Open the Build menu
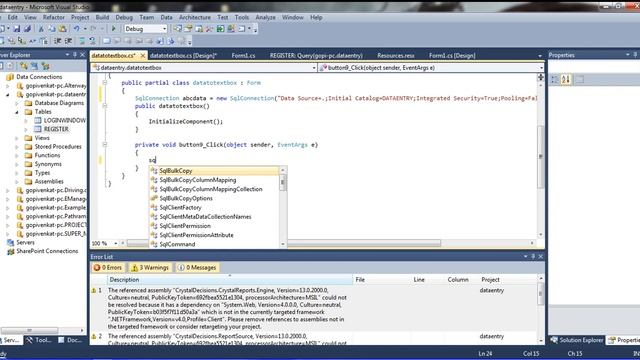 102,17
